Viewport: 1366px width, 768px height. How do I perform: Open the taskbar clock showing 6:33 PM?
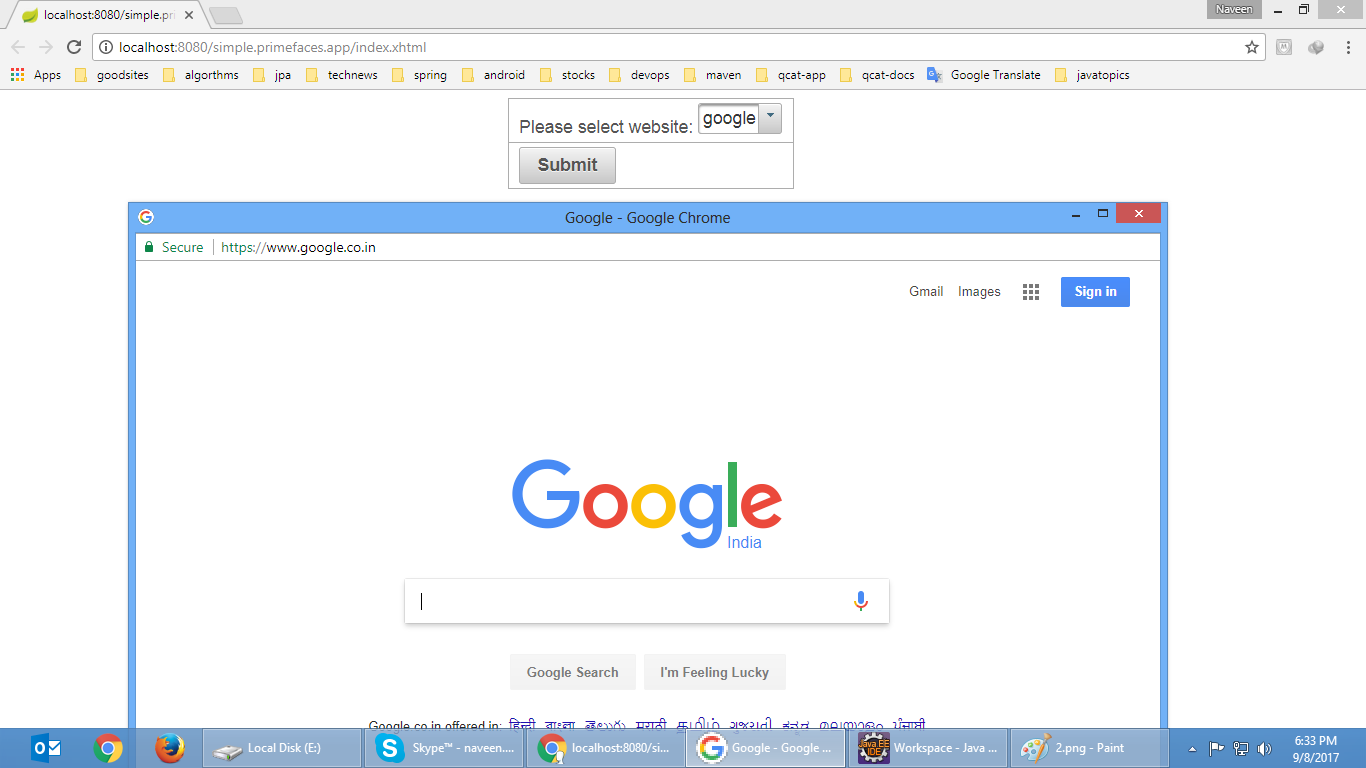pos(1316,748)
